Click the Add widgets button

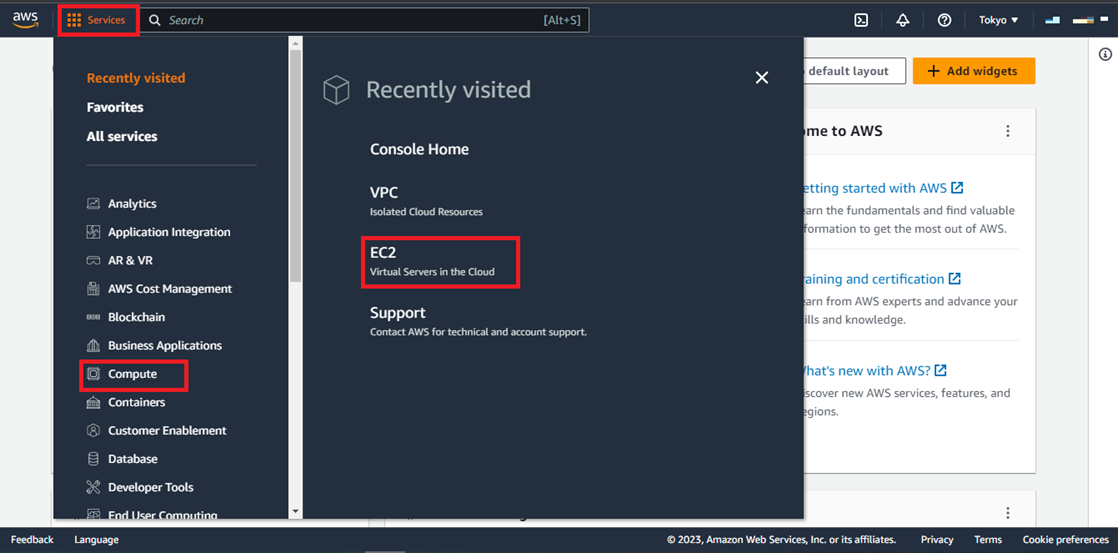tap(974, 71)
